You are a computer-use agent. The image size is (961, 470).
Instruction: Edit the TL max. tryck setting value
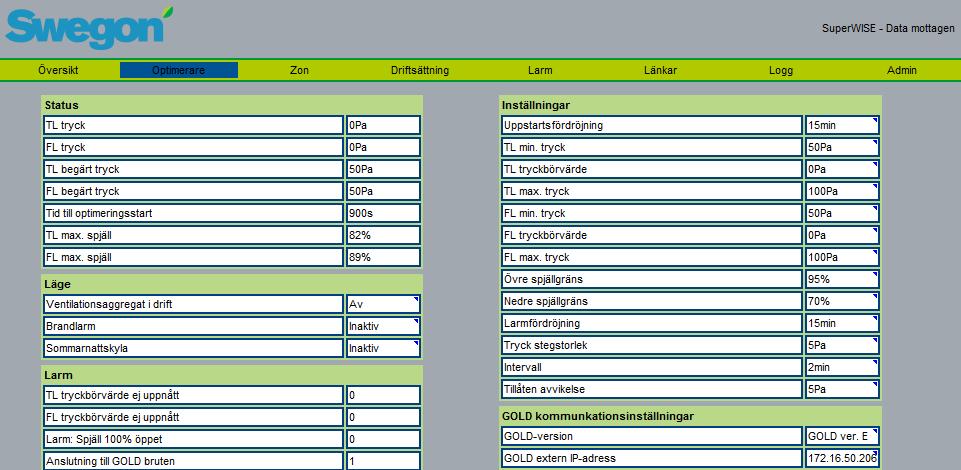pos(842,191)
